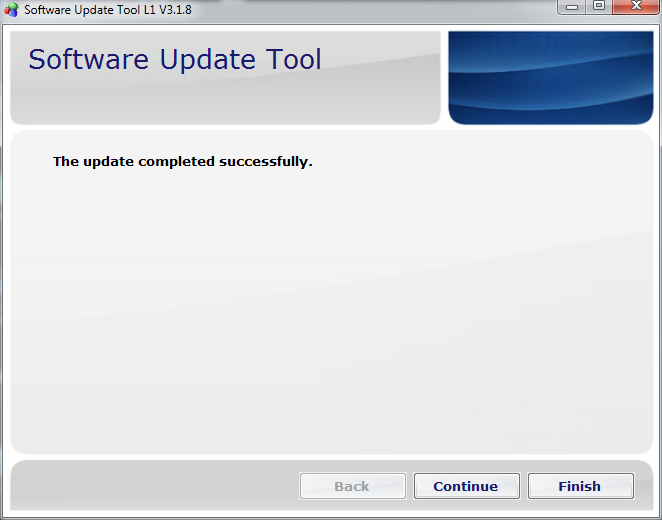Open system menu via title bar app icon
The width and height of the screenshot is (662, 520).
[12, 10]
